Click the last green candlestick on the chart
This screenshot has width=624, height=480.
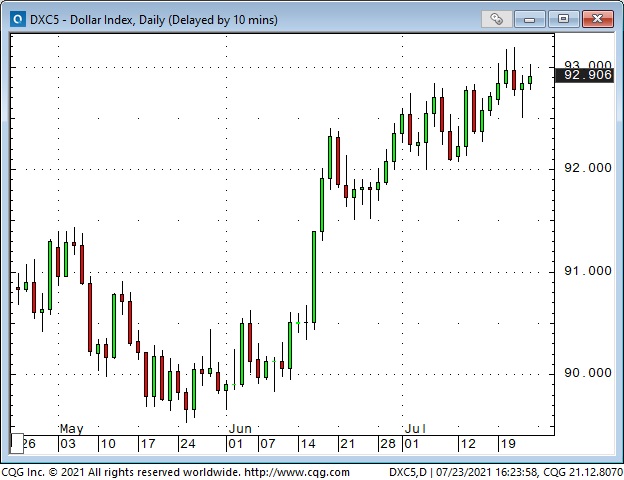coord(530,80)
